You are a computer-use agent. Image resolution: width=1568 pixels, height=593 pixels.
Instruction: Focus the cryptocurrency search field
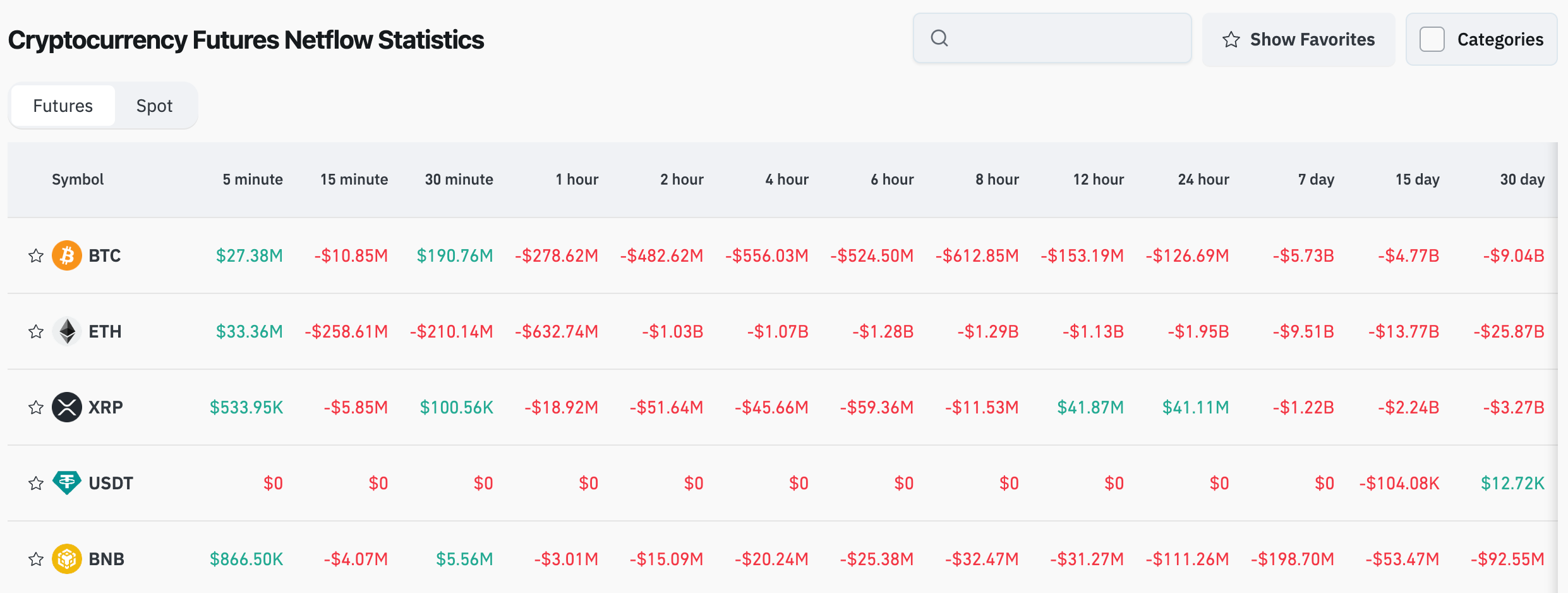coord(1052,39)
